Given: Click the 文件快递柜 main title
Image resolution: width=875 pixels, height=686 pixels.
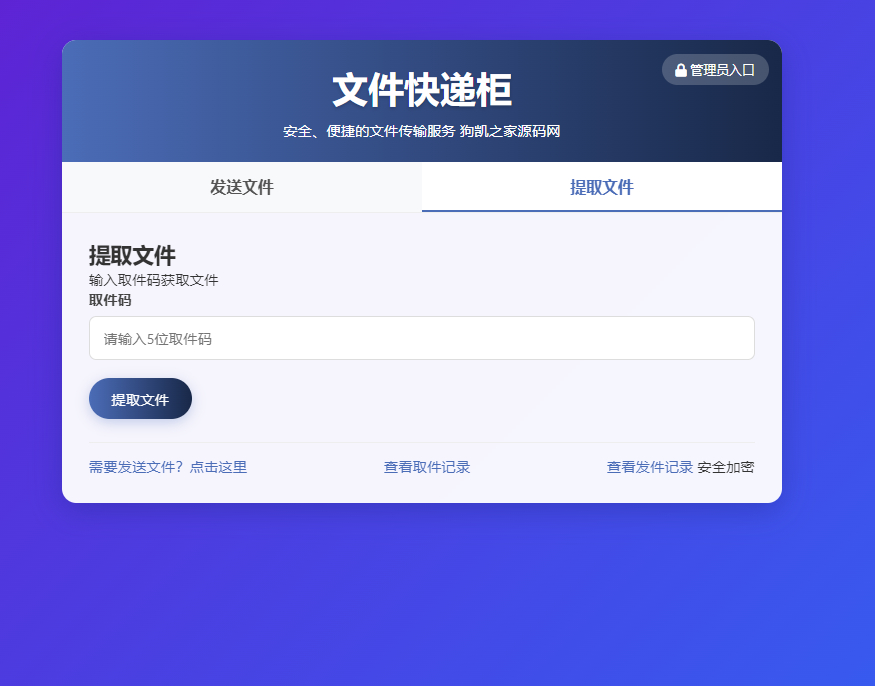Looking at the screenshot, I should (421, 91).
